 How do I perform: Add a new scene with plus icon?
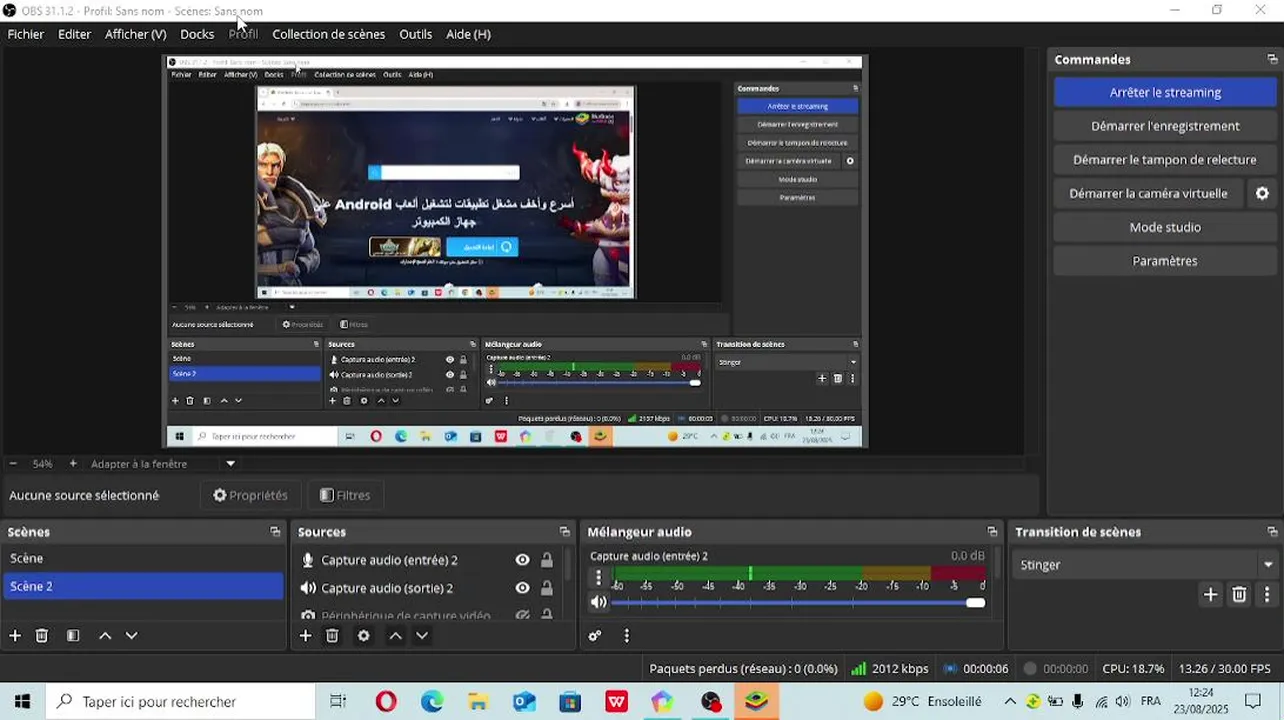click(x=15, y=635)
